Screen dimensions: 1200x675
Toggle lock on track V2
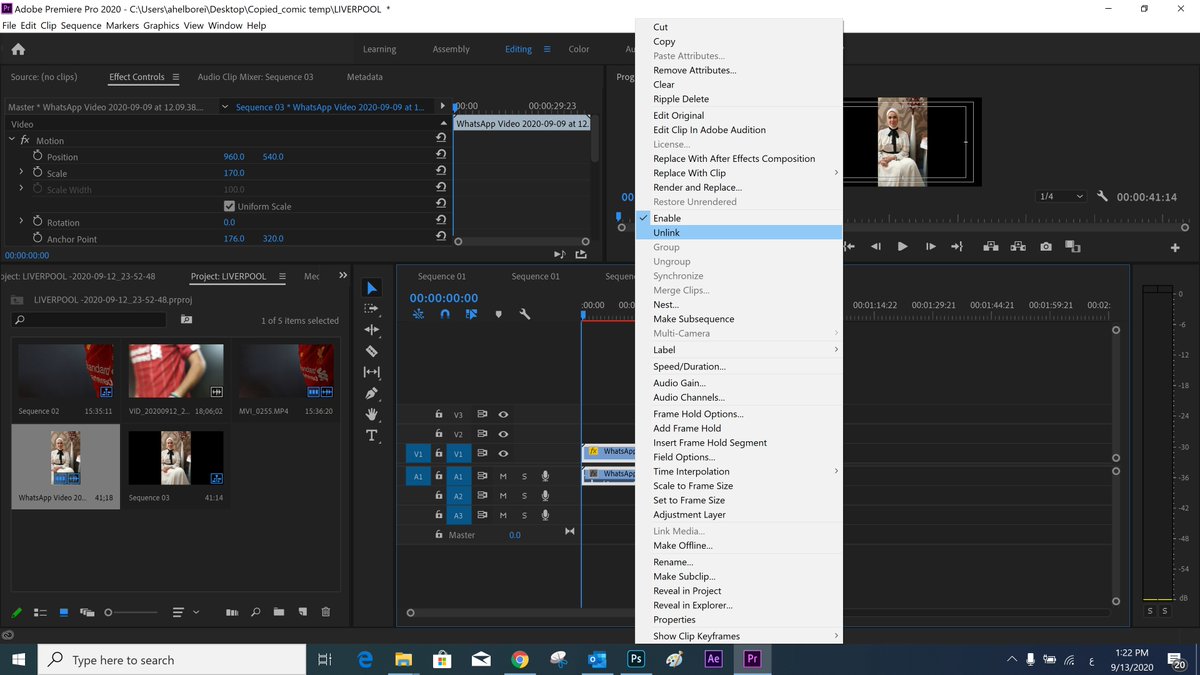pyautogui.click(x=438, y=434)
